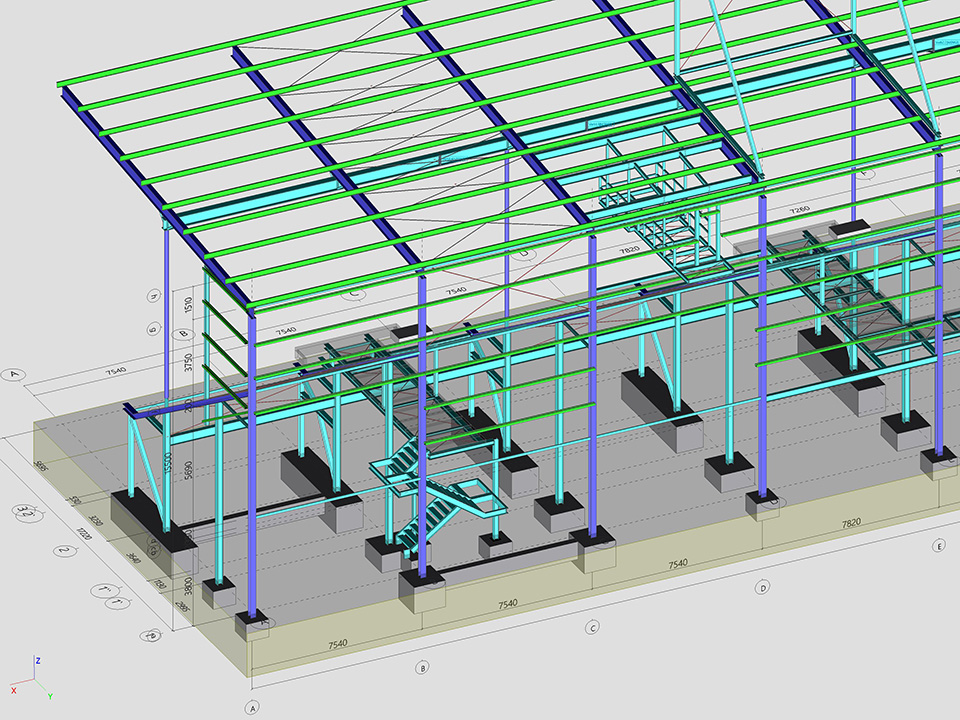
Task: Click grid bubble D below the foundation
Action: (x=763, y=588)
